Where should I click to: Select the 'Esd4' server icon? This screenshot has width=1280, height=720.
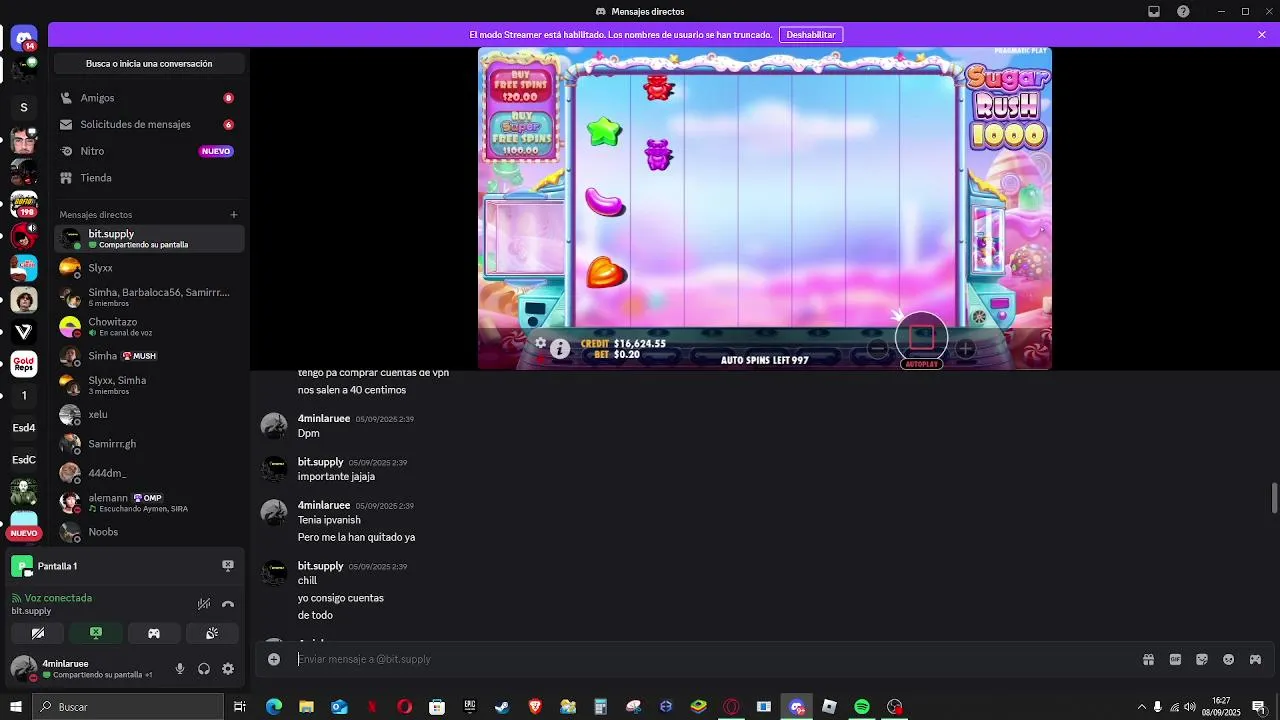24,428
